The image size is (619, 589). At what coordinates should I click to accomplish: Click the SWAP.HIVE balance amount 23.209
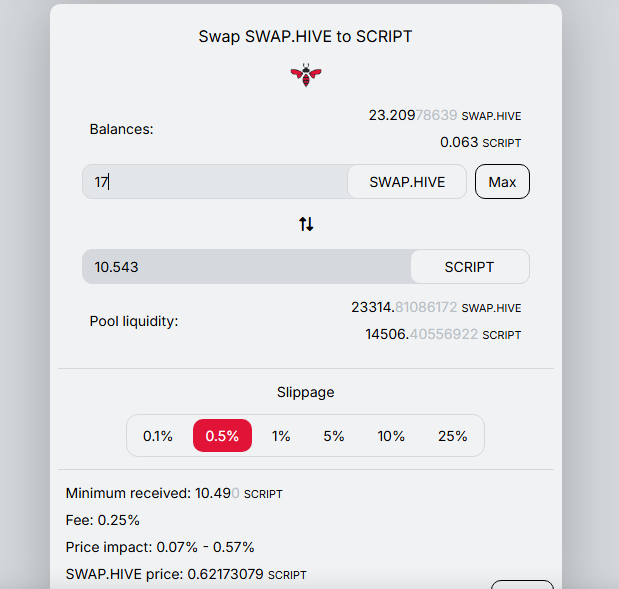tap(413, 115)
